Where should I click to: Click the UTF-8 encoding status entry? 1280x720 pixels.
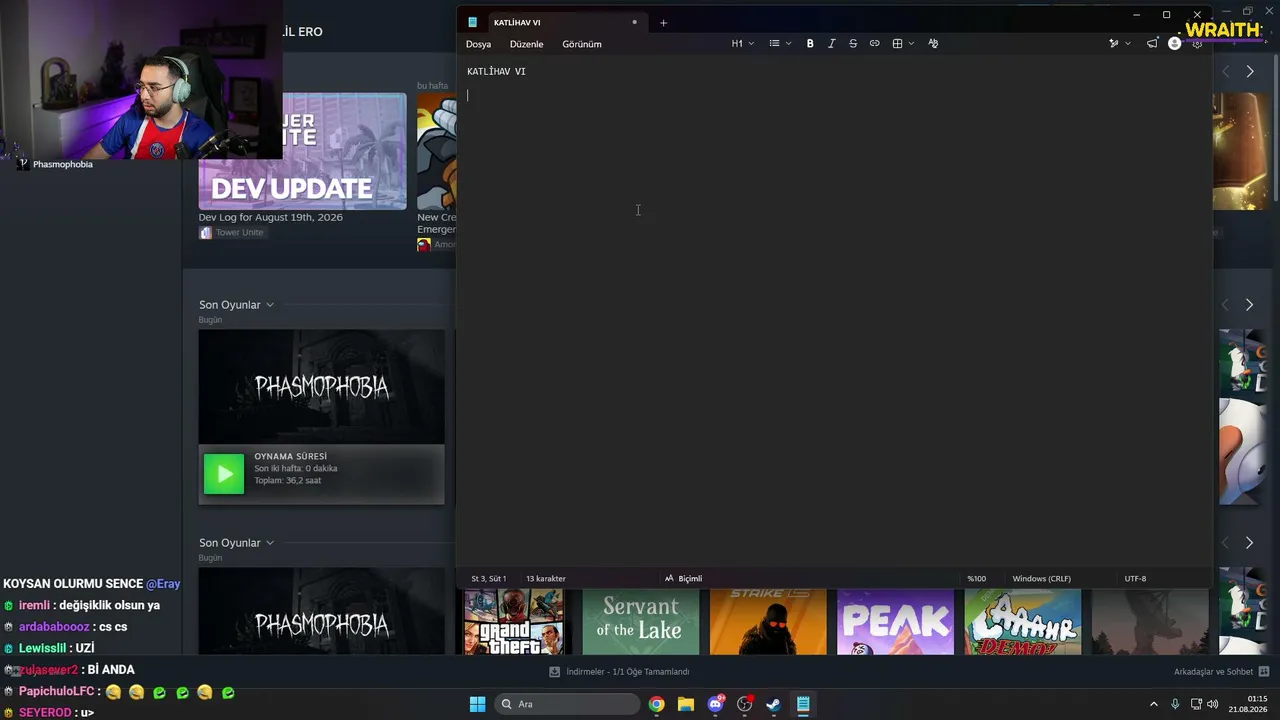[x=1135, y=578]
